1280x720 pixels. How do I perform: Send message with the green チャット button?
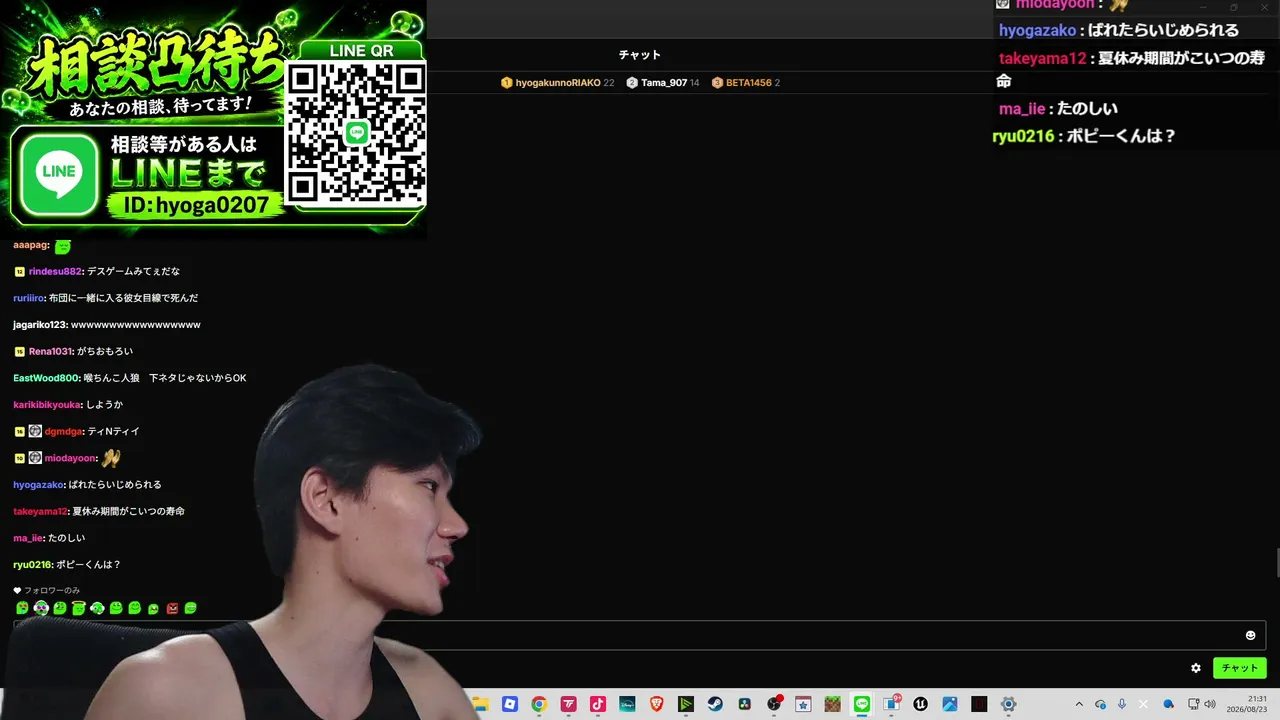[1239, 668]
